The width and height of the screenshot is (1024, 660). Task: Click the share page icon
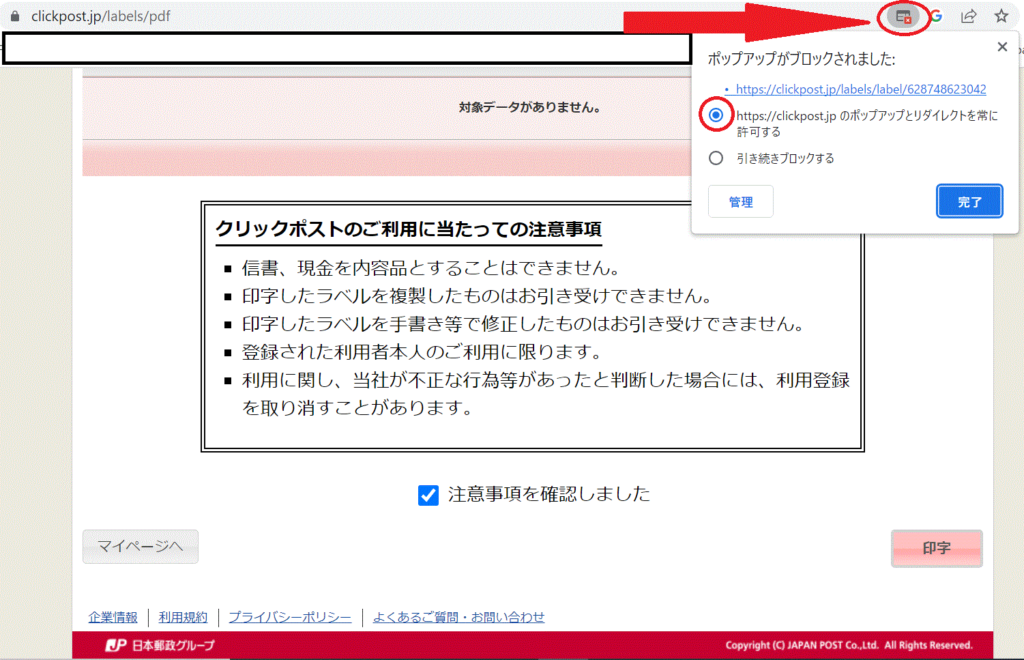968,16
